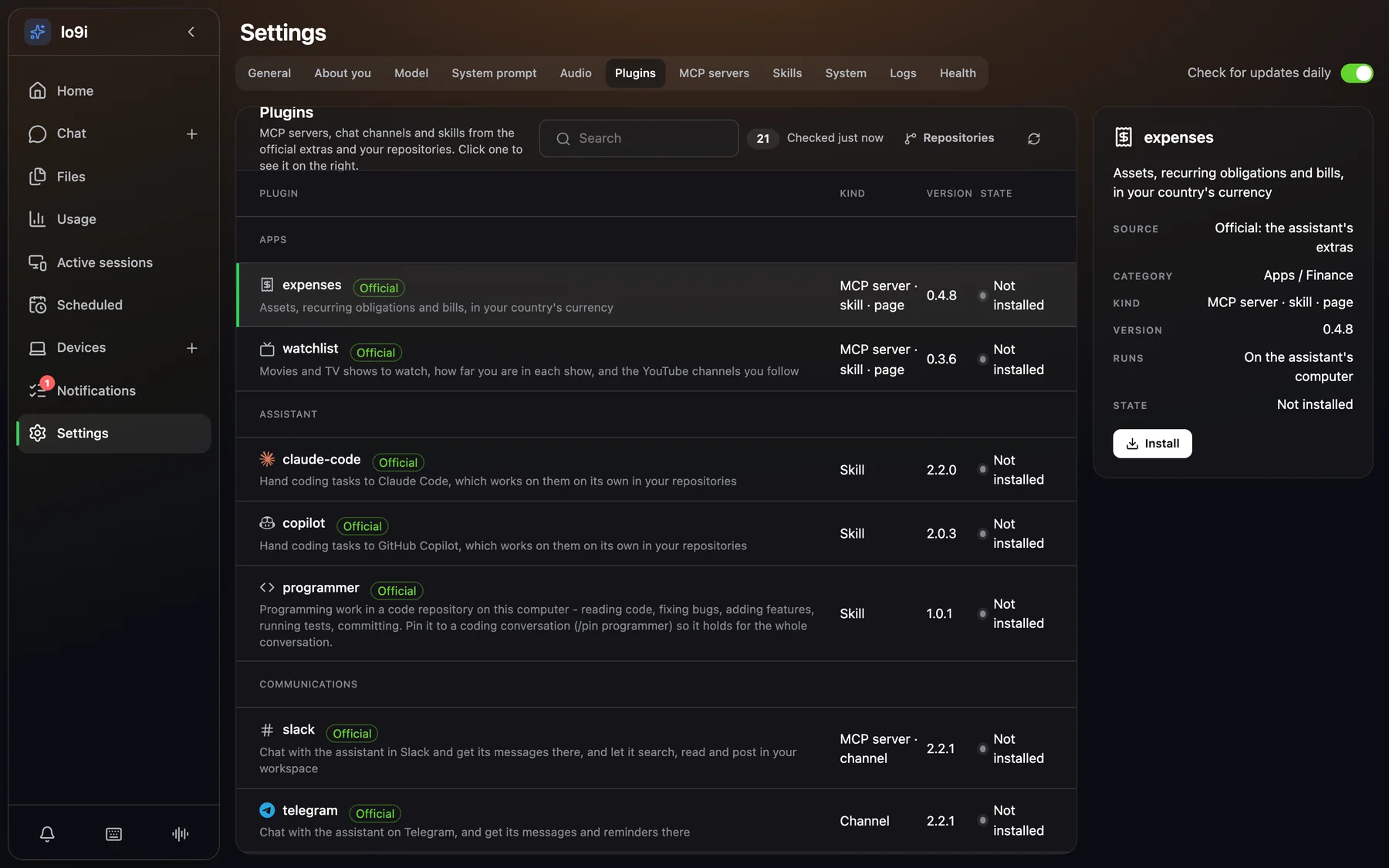
Task: Click the Checked just now status
Action: click(x=835, y=138)
